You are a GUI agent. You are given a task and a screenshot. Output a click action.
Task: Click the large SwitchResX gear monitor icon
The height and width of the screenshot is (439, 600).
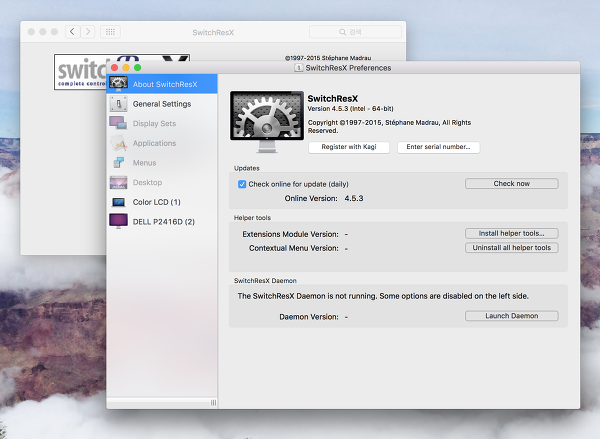[267, 122]
